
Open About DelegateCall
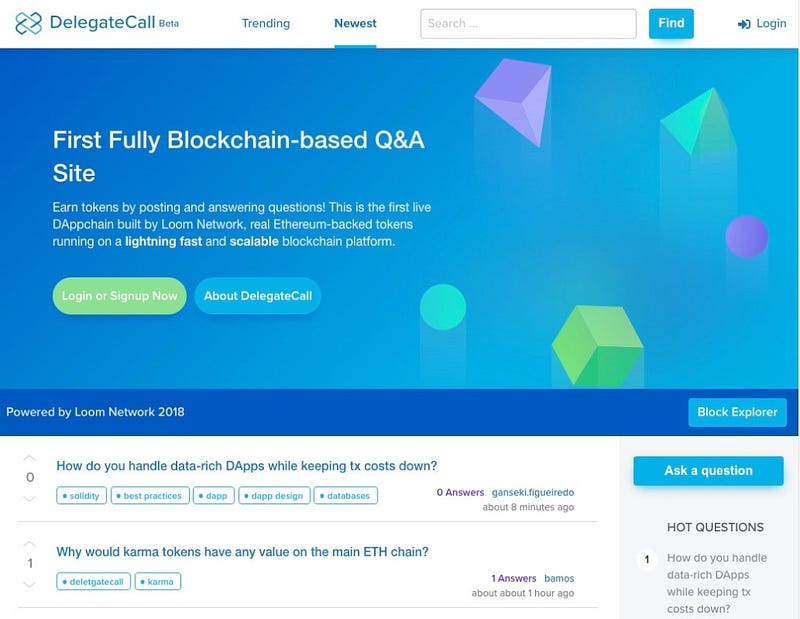click(258, 296)
